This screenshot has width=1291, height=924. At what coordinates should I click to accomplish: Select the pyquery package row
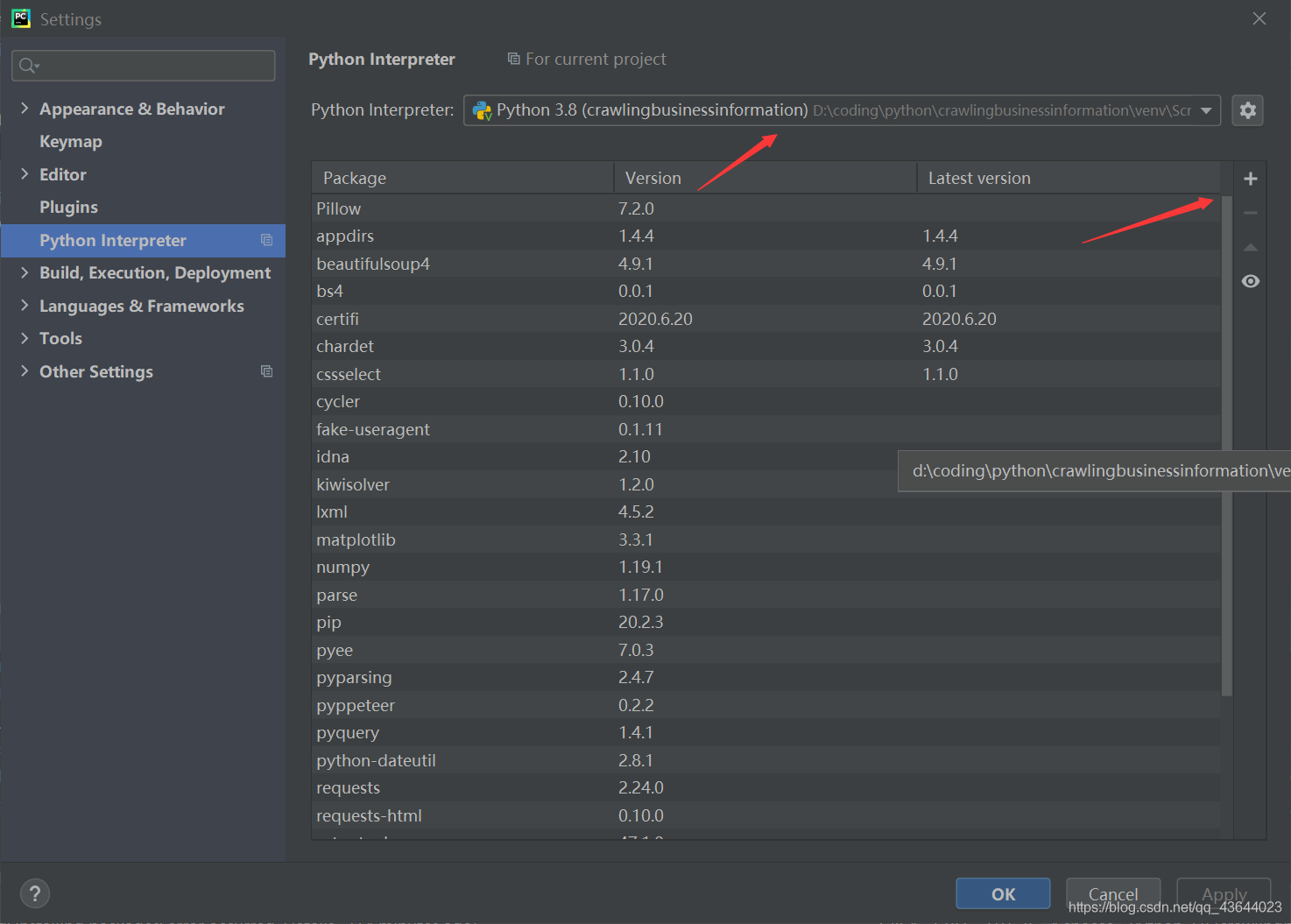coord(765,733)
